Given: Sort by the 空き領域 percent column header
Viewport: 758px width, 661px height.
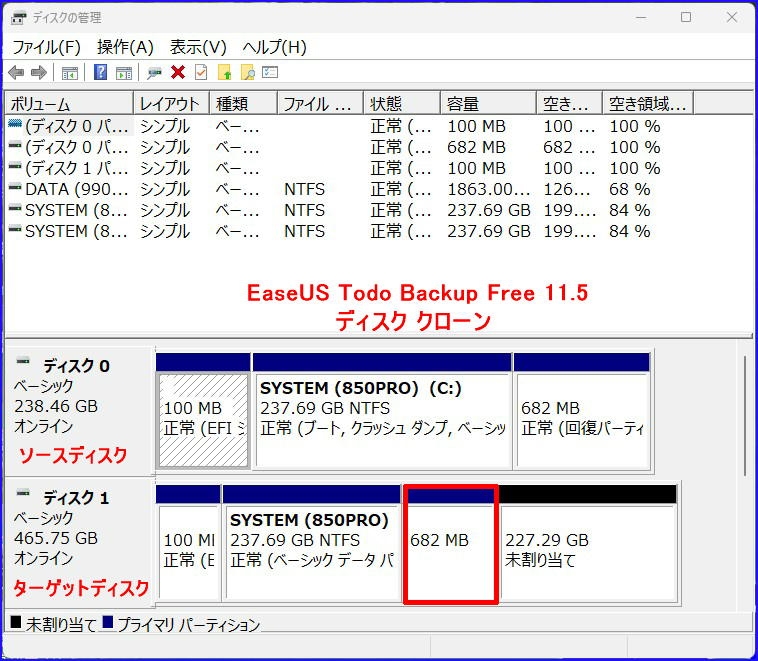Looking at the screenshot, I should [648, 103].
